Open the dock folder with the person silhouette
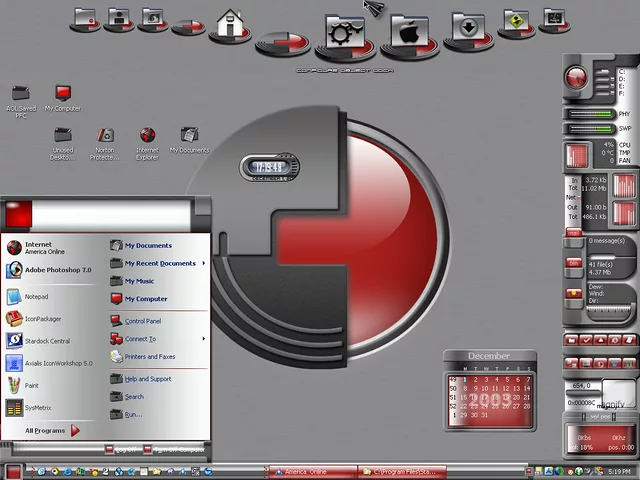Viewport: 640px width, 480px height. [x=119, y=18]
